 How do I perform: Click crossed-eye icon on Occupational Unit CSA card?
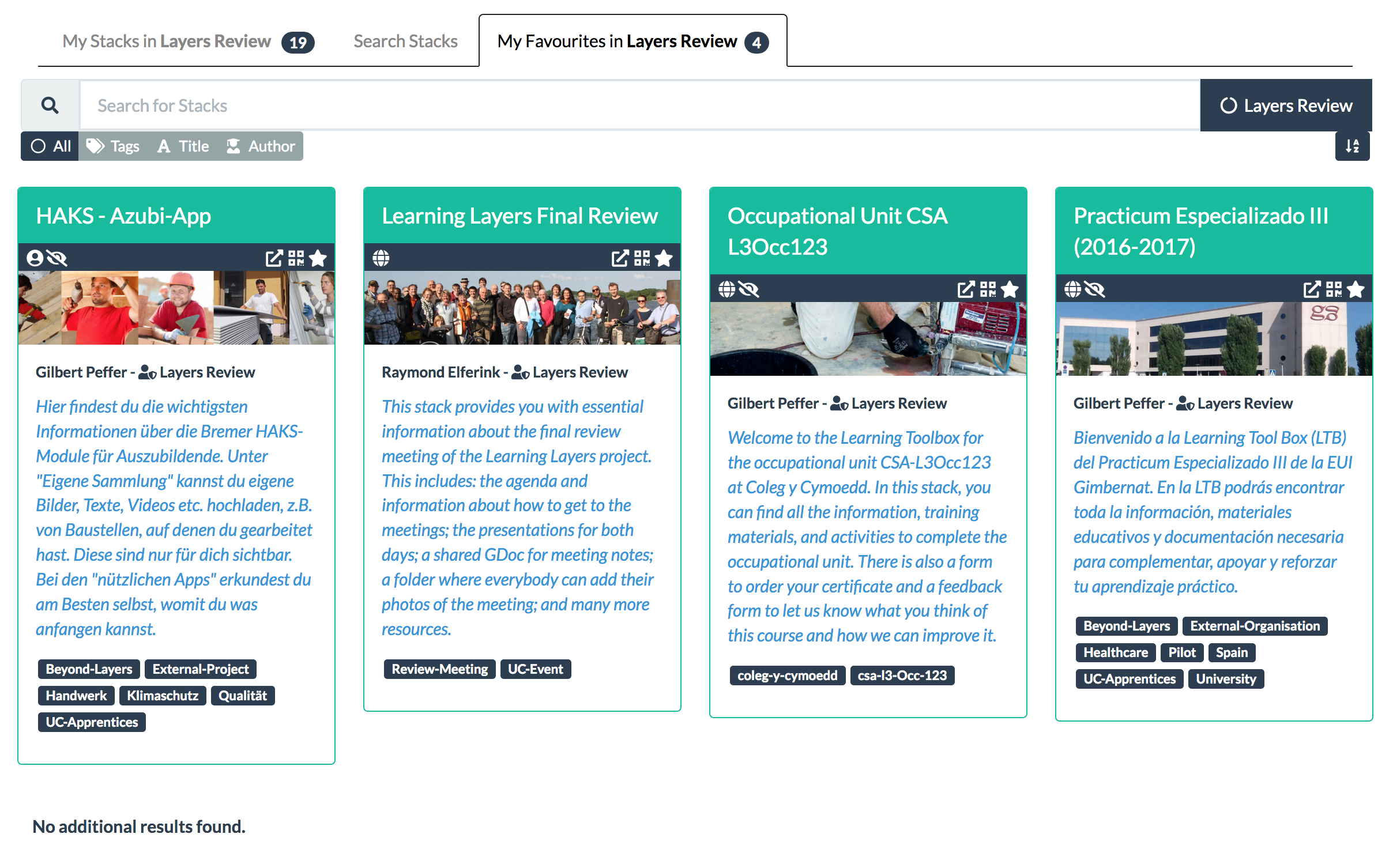click(748, 289)
